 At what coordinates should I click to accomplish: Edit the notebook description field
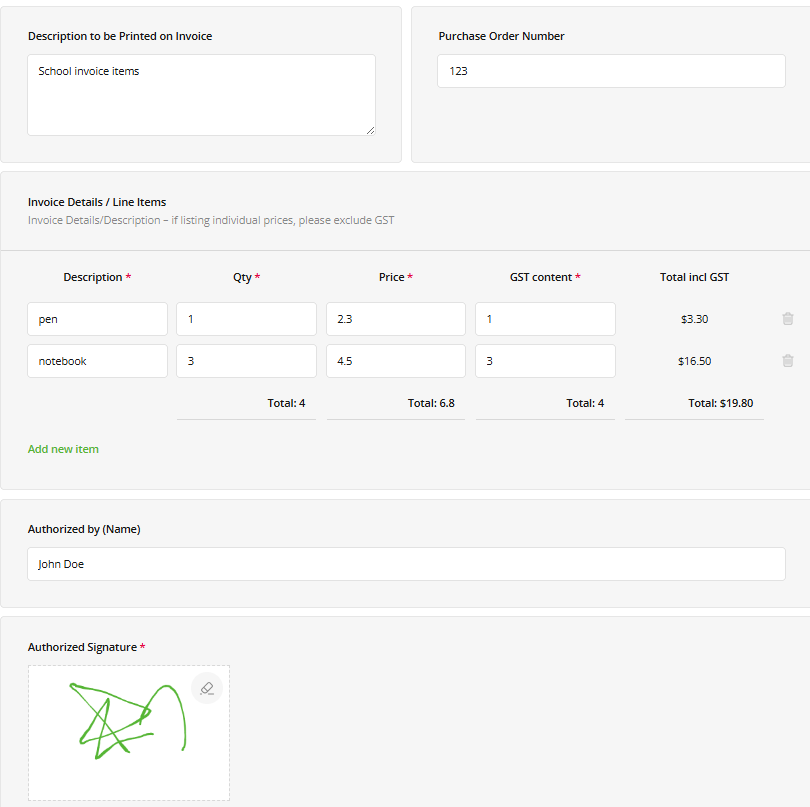pyautogui.click(x=97, y=360)
